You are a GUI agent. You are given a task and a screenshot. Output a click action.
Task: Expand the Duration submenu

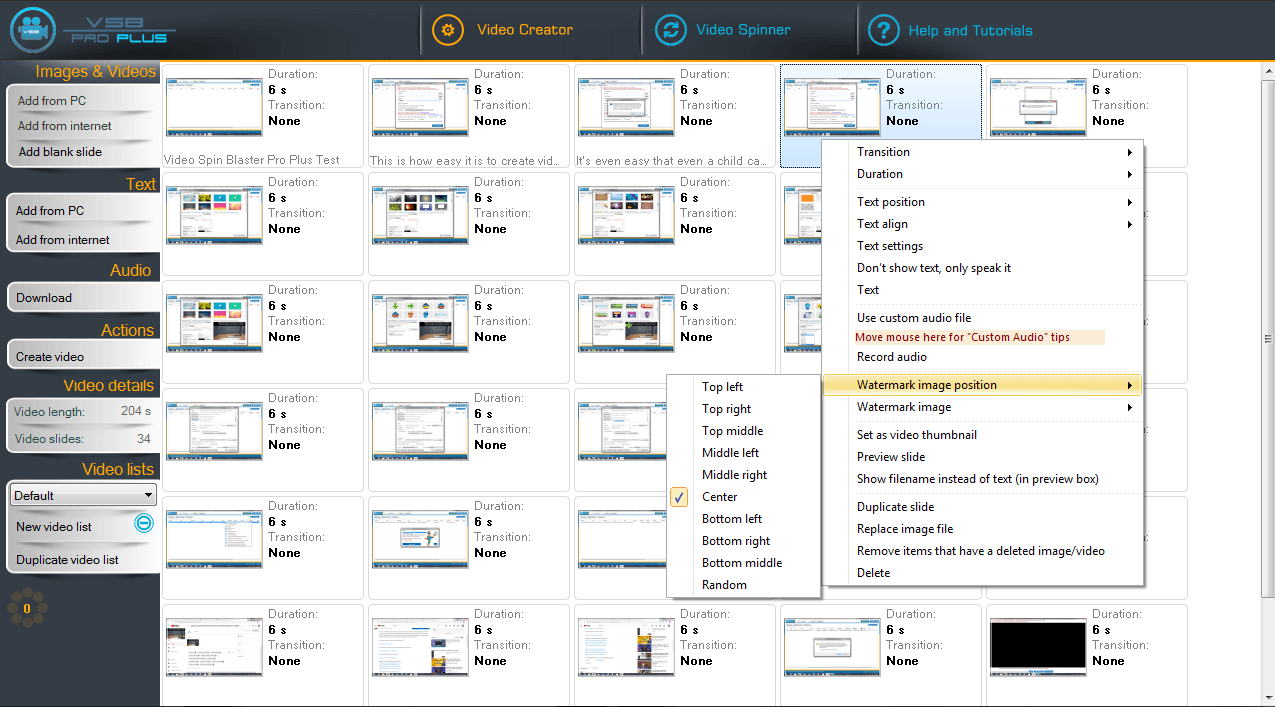tap(981, 174)
